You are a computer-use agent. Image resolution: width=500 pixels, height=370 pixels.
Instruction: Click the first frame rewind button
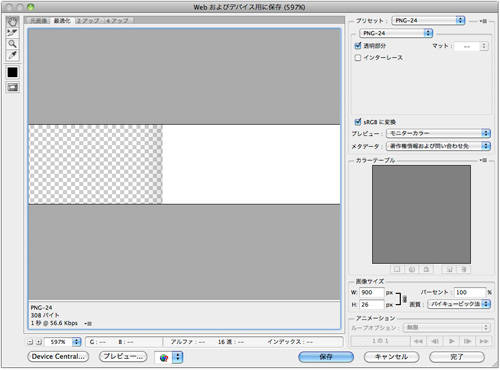tap(418, 341)
